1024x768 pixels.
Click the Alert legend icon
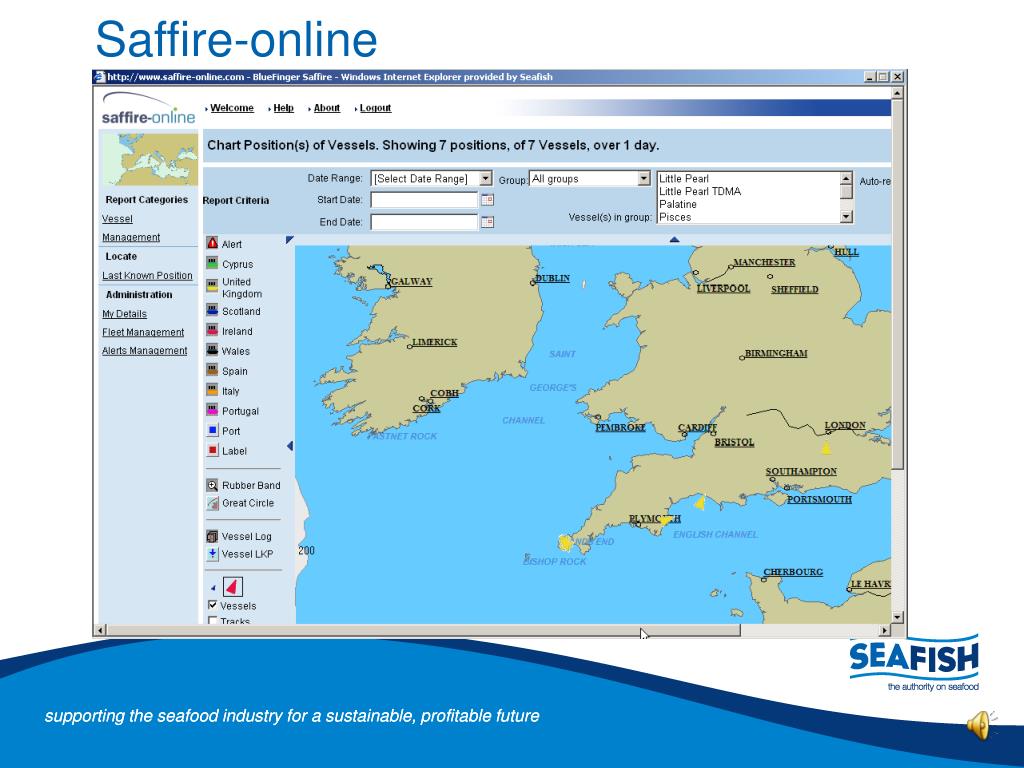pyautogui.click(x=212, y=243)
